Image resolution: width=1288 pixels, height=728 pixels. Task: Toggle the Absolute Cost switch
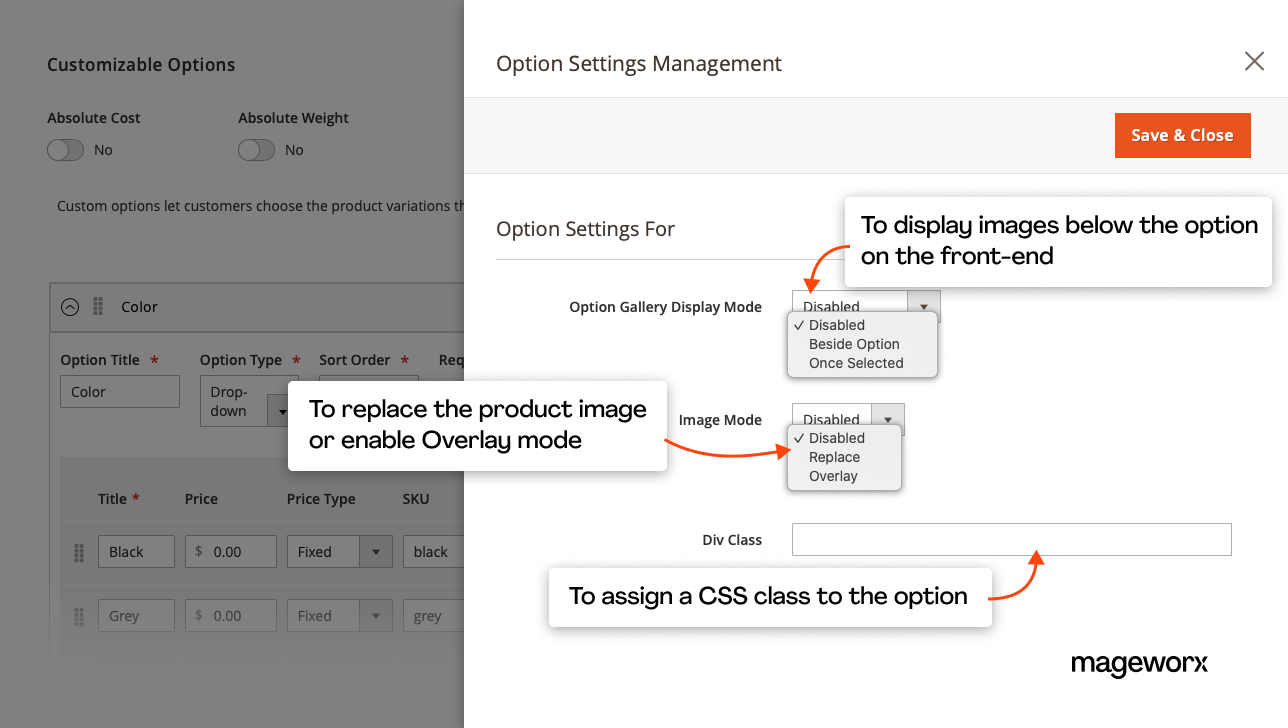coord(65,149)
